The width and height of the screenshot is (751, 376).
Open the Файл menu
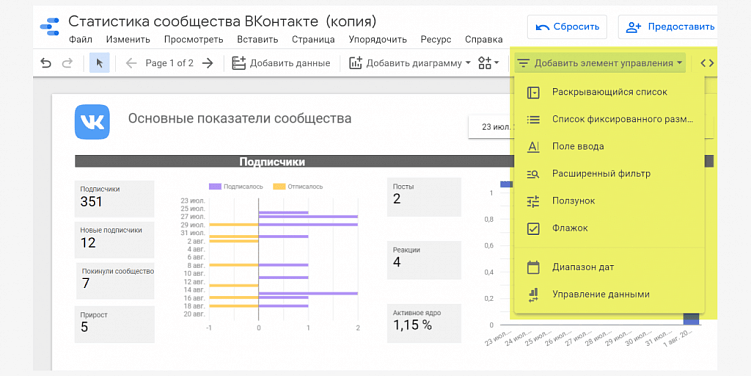pyautogui.click(x=80, y=39)
